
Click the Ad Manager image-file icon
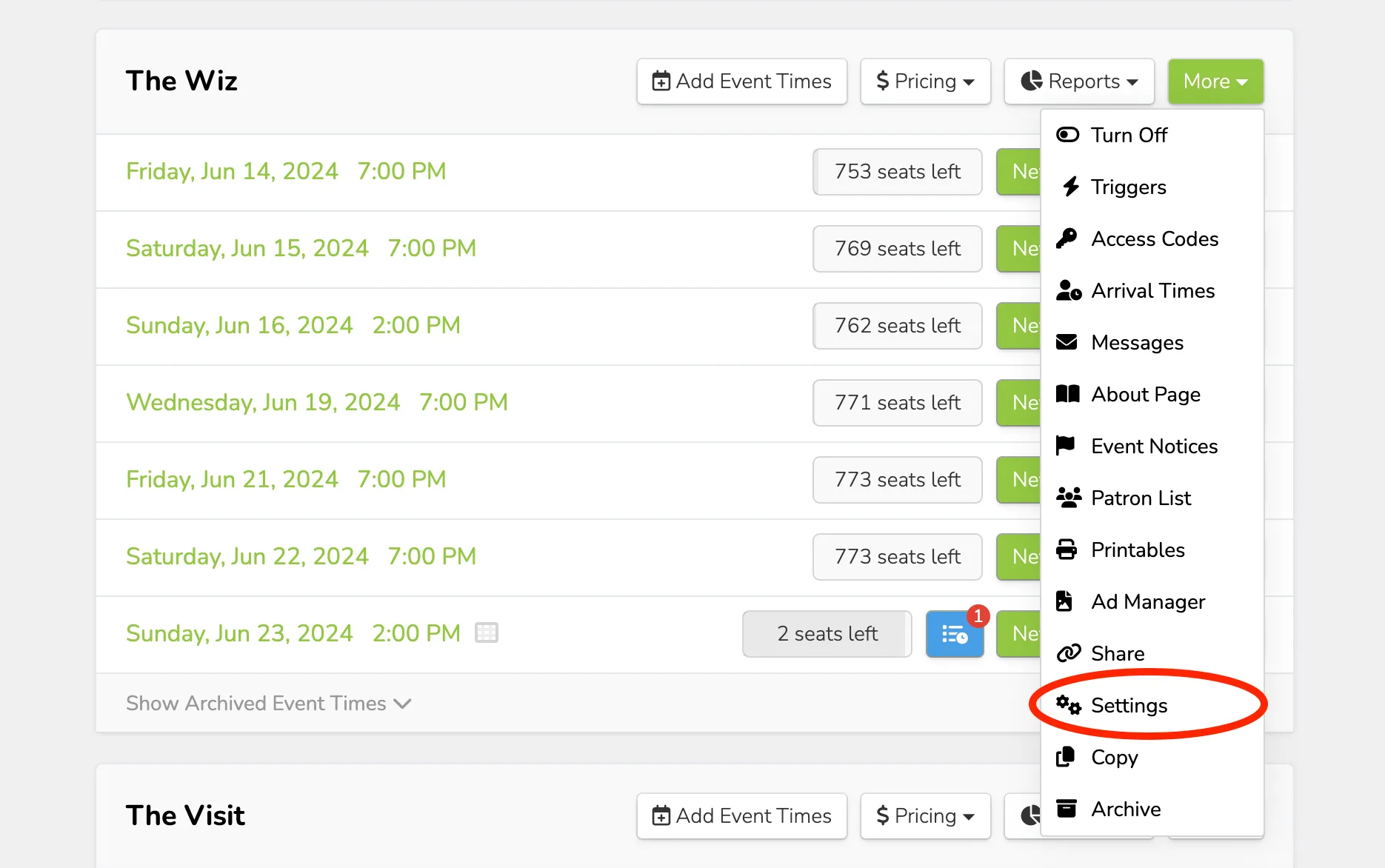(x=1064, y=601)
